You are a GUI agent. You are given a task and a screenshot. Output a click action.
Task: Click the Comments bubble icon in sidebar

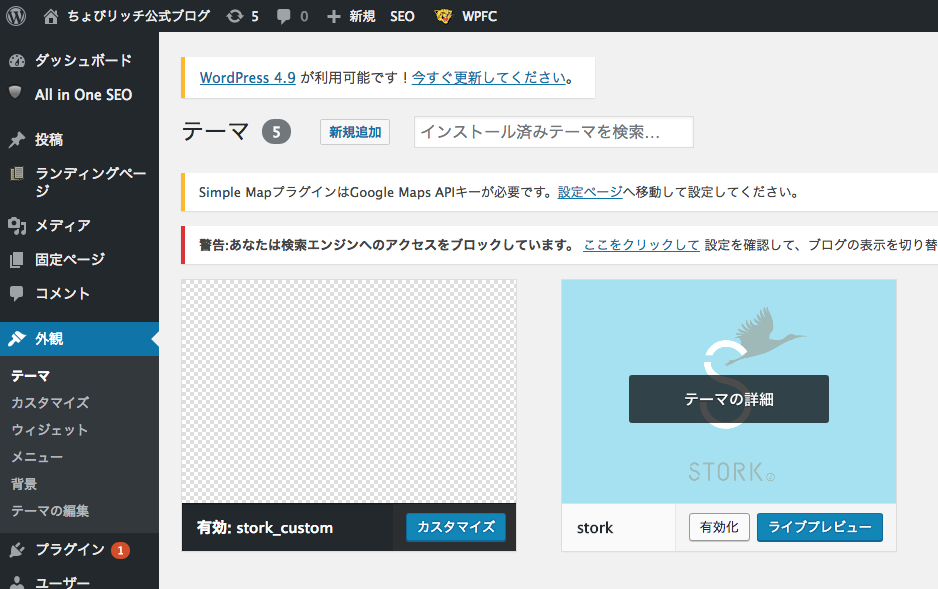17,293
